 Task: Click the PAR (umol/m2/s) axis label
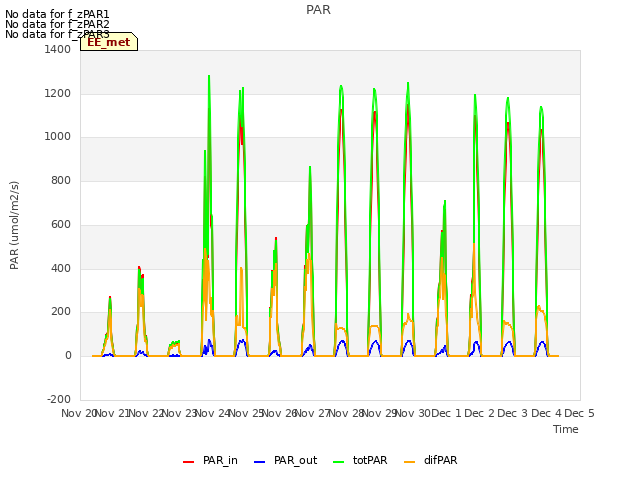pyautogui.click(x=14, y=225)
